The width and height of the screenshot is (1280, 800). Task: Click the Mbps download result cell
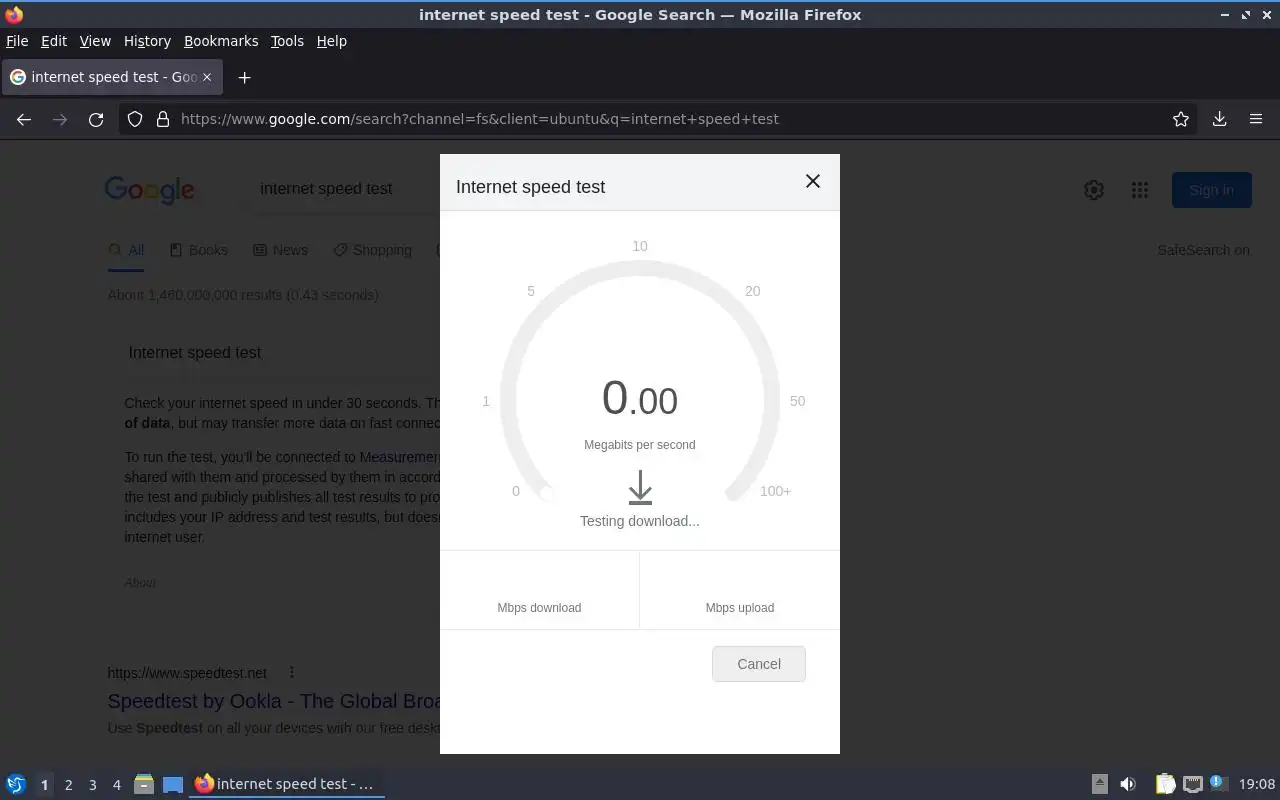tap(539, 590)
